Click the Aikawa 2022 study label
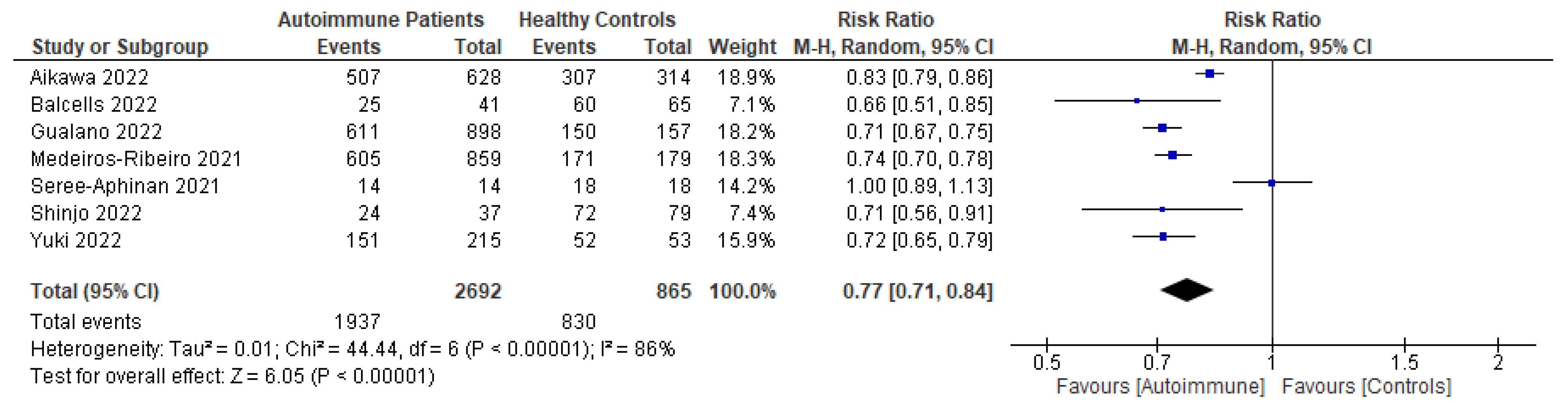This screenshot has height=405, width=1568. tap(89, 77)
